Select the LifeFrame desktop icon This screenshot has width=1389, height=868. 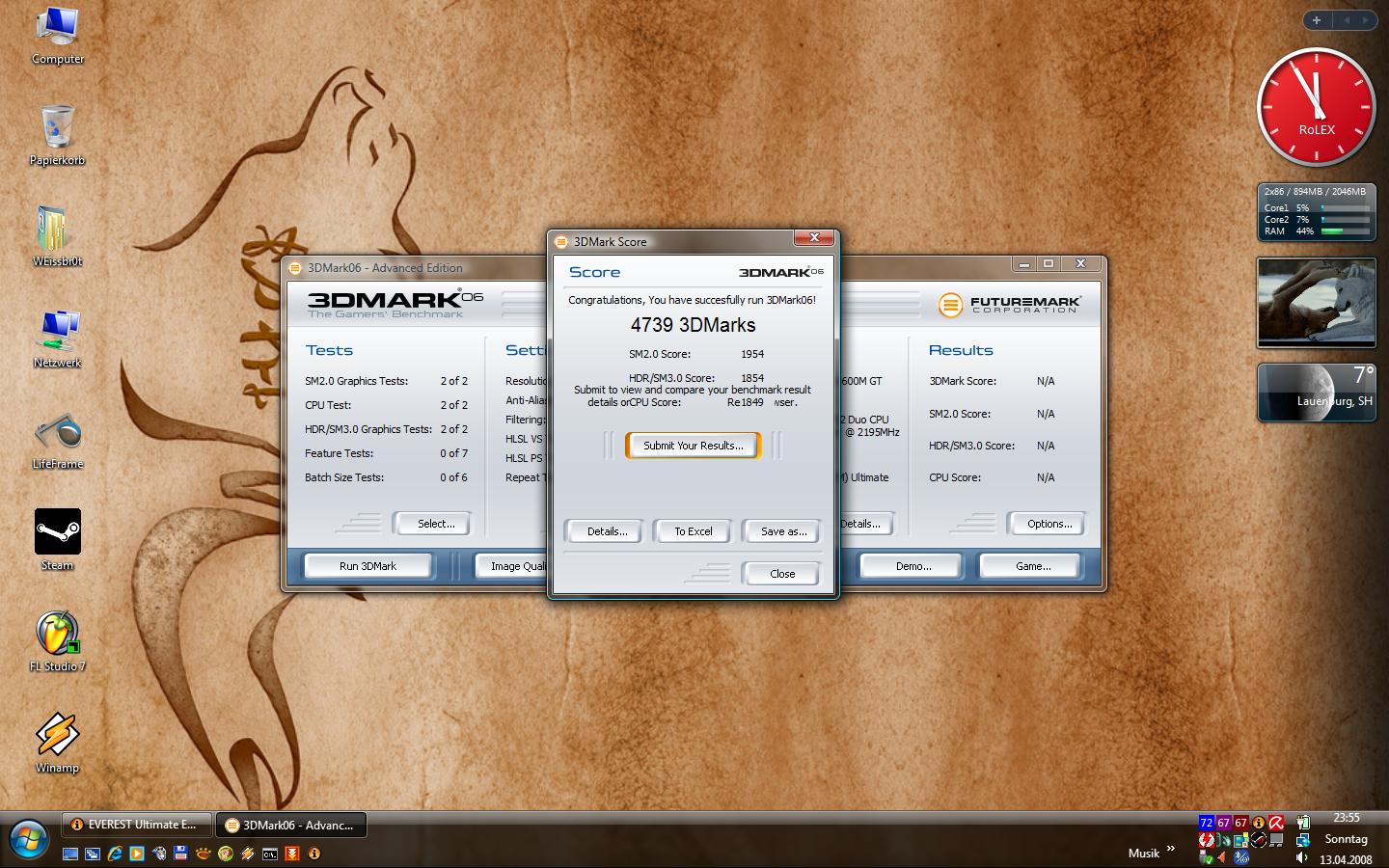58,440
